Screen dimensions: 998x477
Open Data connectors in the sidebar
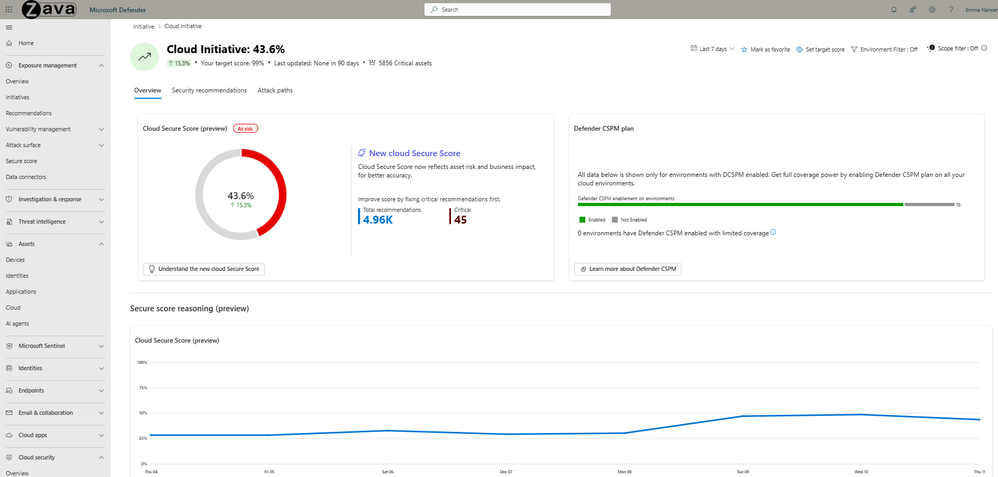point(25,177)
